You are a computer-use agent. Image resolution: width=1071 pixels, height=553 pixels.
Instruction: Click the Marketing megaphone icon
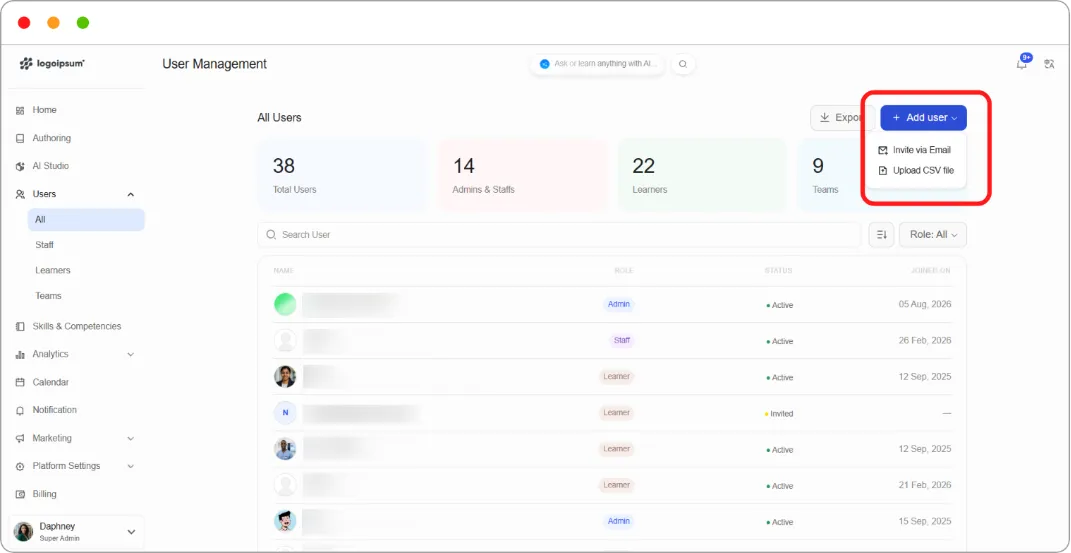(x=20, y=438)
